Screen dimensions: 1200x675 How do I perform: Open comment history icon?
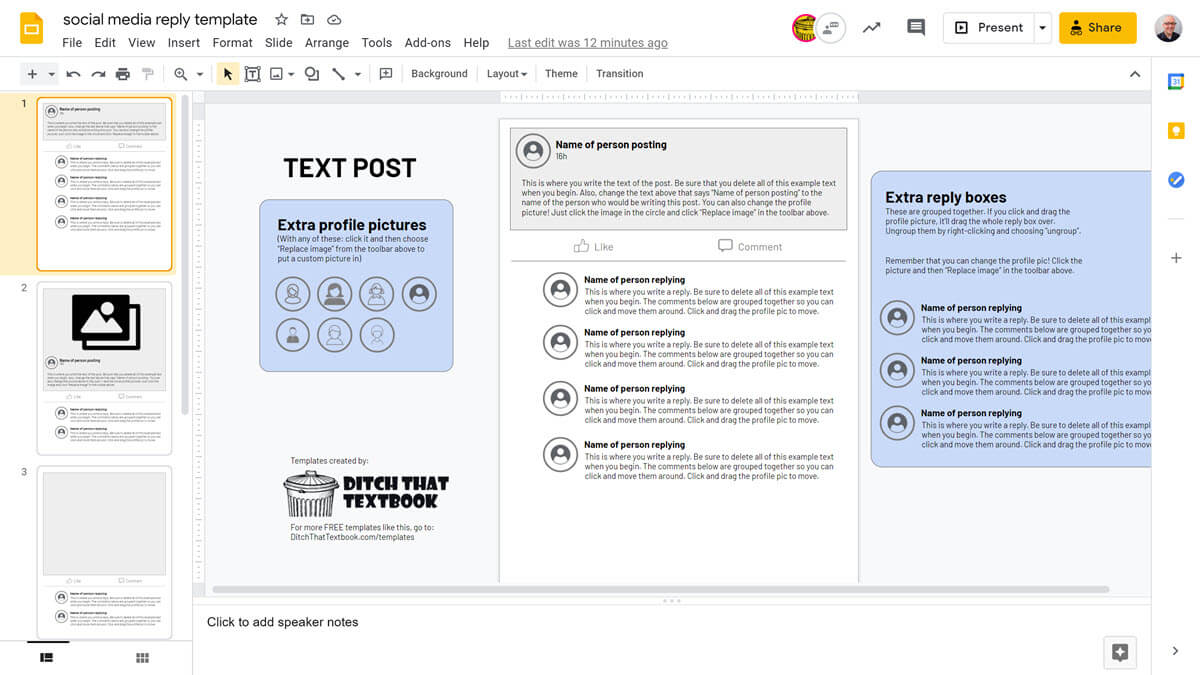pos(915,28)
